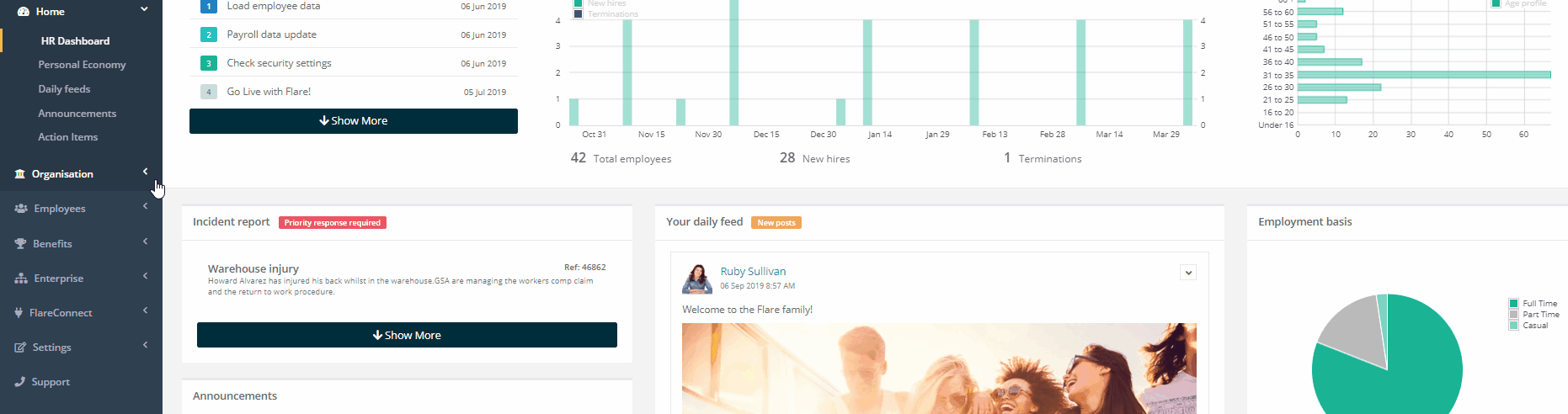Toggle Casual legend swatch
1568x414 pixels.
tap(1514, 326)
